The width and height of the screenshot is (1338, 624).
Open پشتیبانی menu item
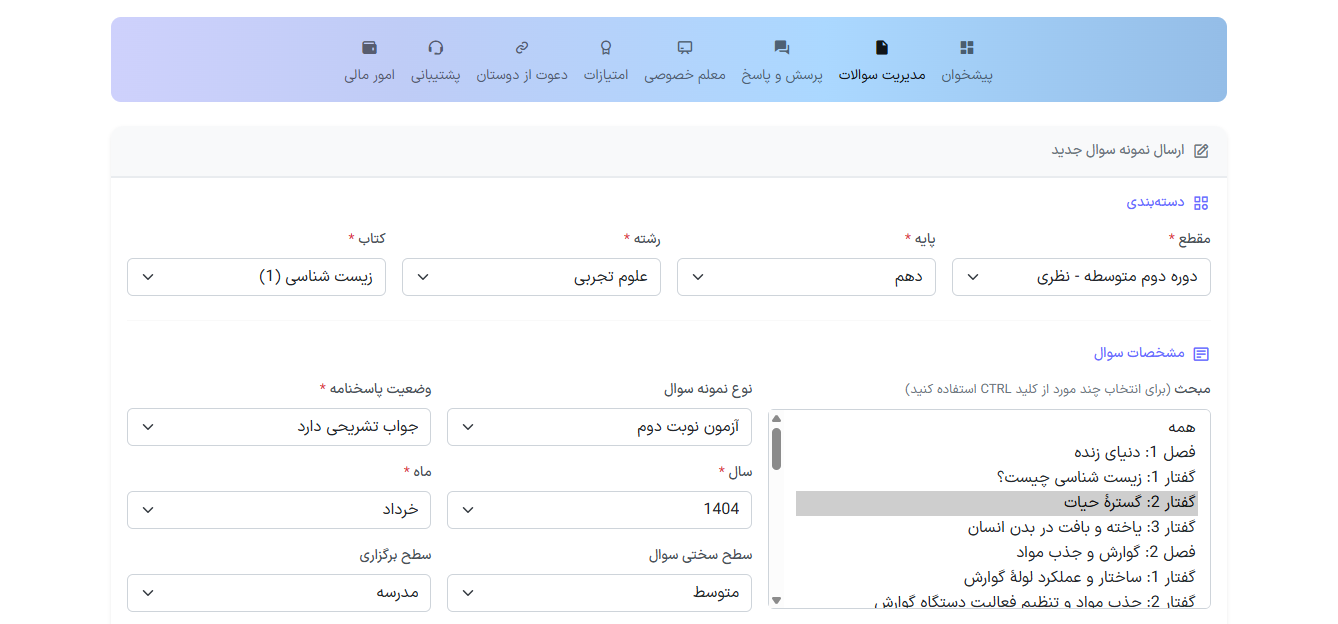pyautogui.click(x=436, y=75)
